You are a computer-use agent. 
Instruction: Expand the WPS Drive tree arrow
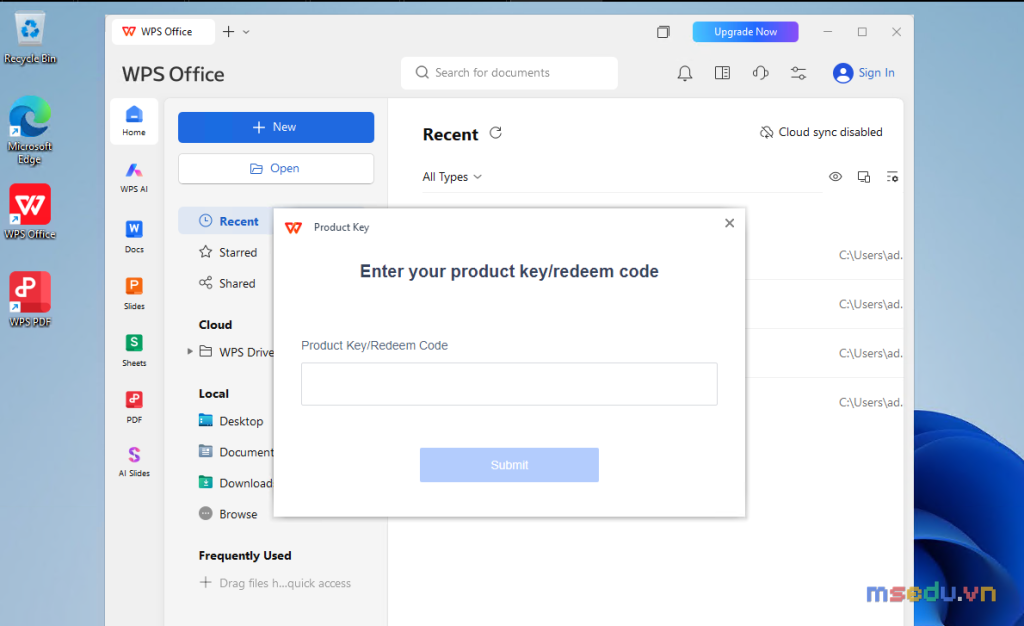point(189,351)
